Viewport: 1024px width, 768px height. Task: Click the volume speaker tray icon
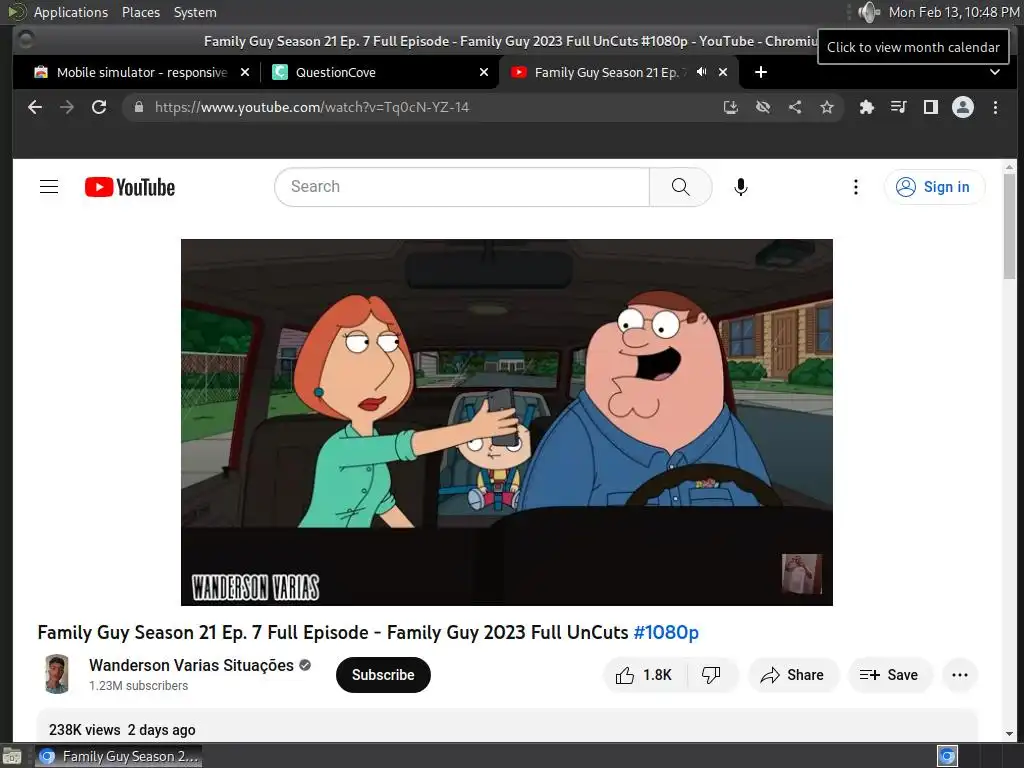tap(869, 12)
